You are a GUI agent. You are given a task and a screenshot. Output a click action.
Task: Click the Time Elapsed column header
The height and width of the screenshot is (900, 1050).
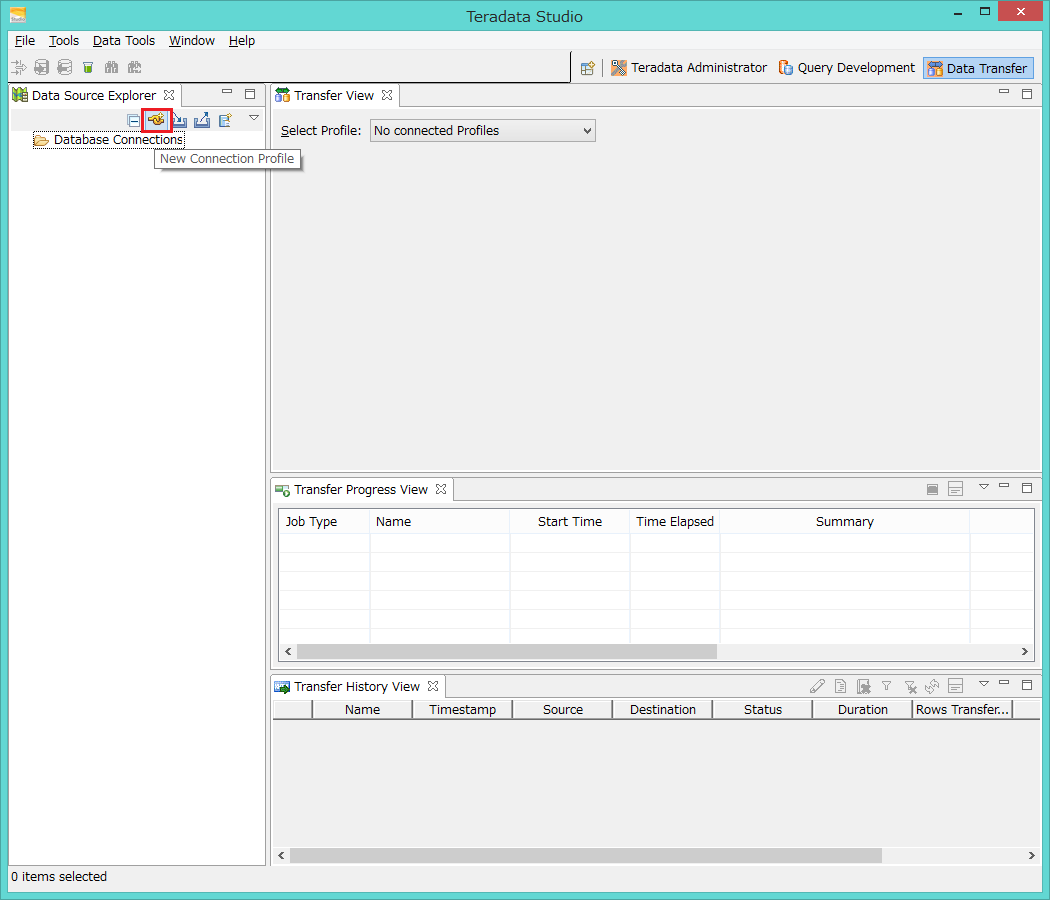(x=675, y=522)
